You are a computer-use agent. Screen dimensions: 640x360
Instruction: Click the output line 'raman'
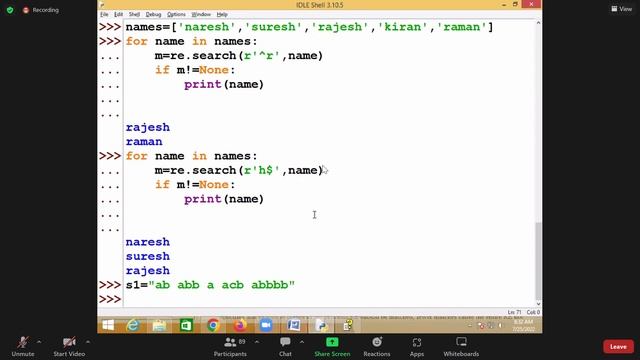[144, 142]
